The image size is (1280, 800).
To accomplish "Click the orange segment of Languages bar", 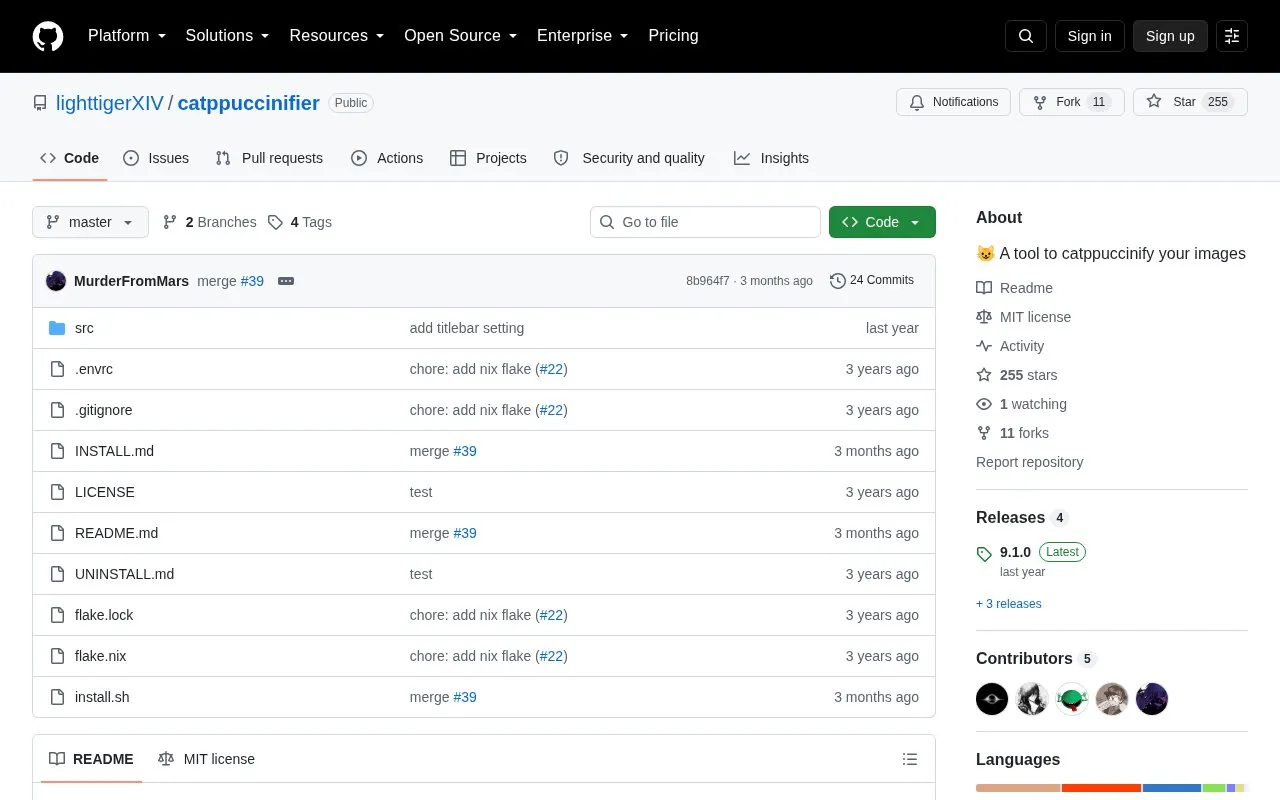I will click(x=1101, y=788).
